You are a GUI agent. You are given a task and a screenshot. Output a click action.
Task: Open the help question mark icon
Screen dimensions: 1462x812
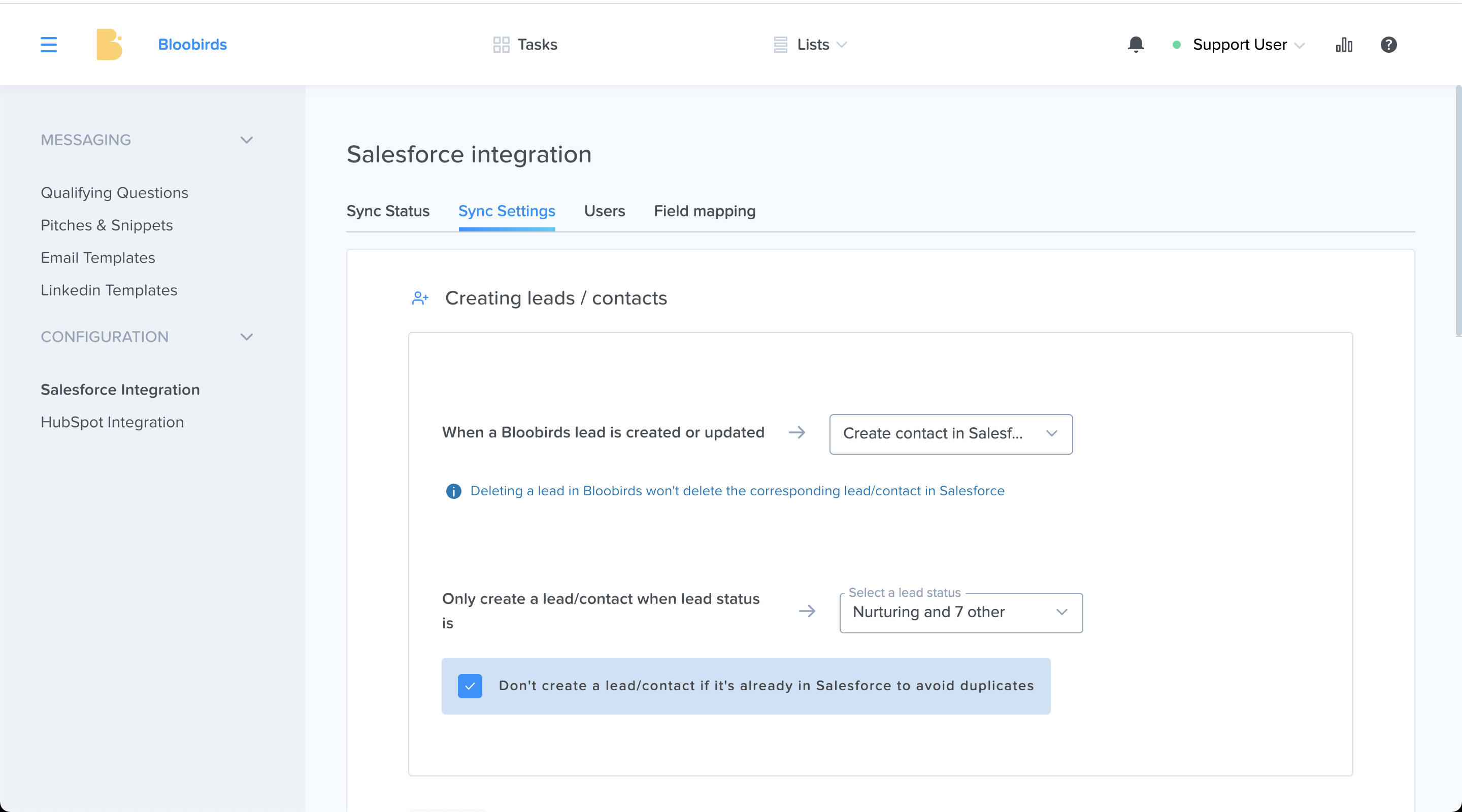pyautogui.click(x=1388, y=44)
